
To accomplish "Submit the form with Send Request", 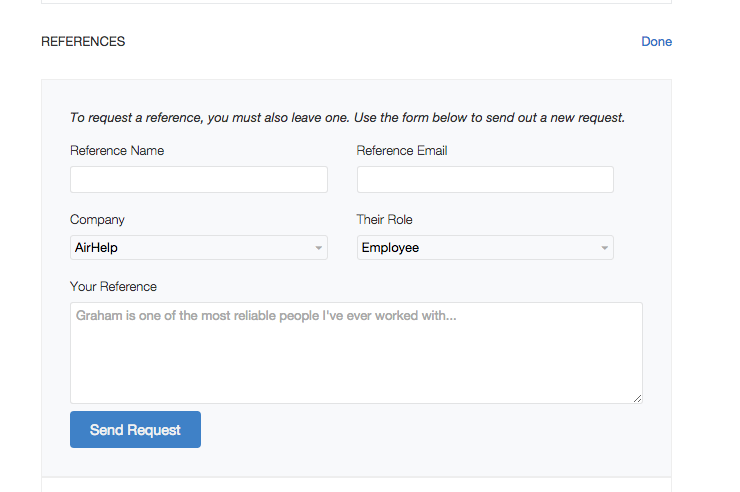I will click(x=135, y=429).
